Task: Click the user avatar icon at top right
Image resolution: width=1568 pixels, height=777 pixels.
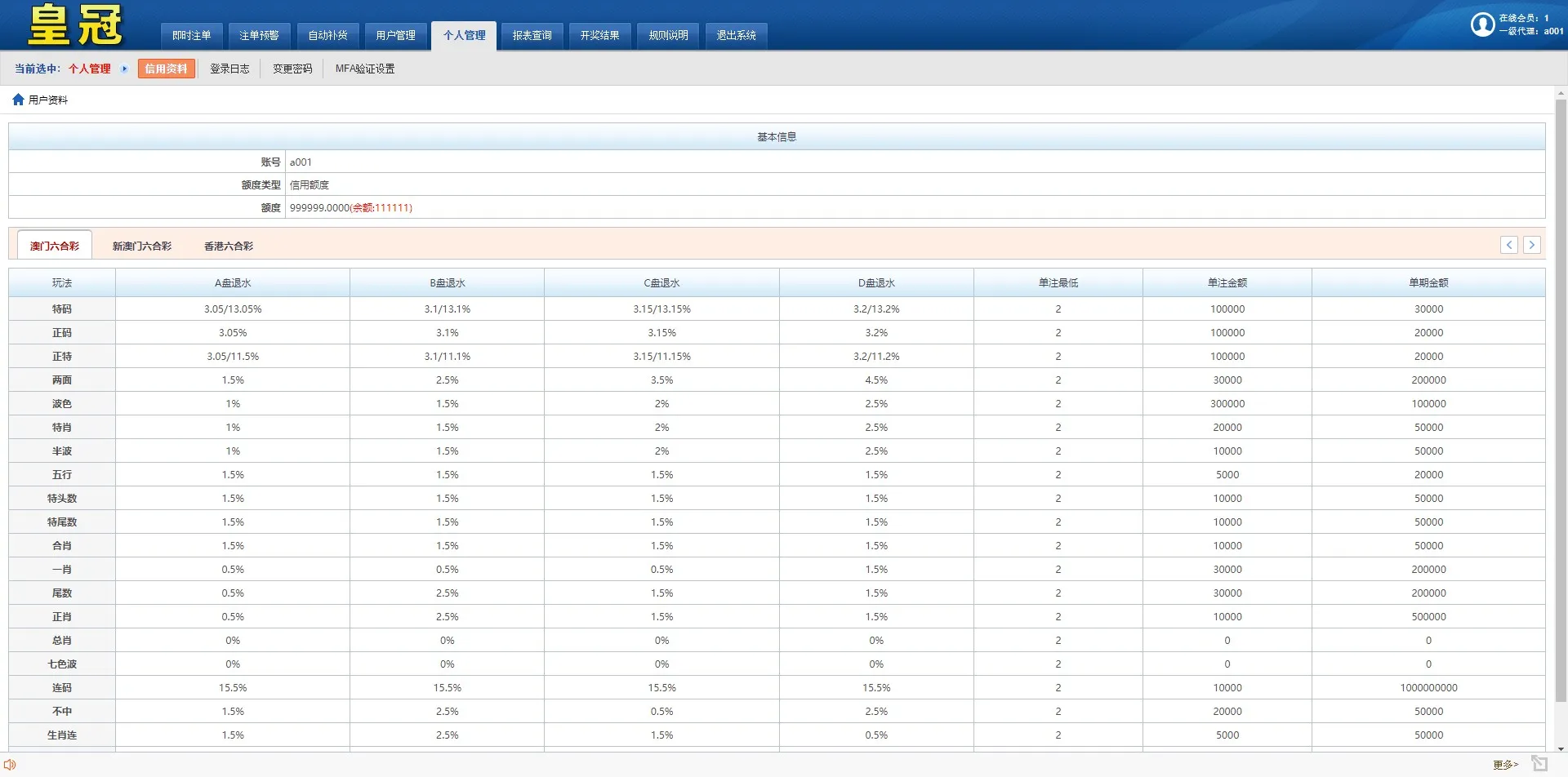Action: 1484,24
